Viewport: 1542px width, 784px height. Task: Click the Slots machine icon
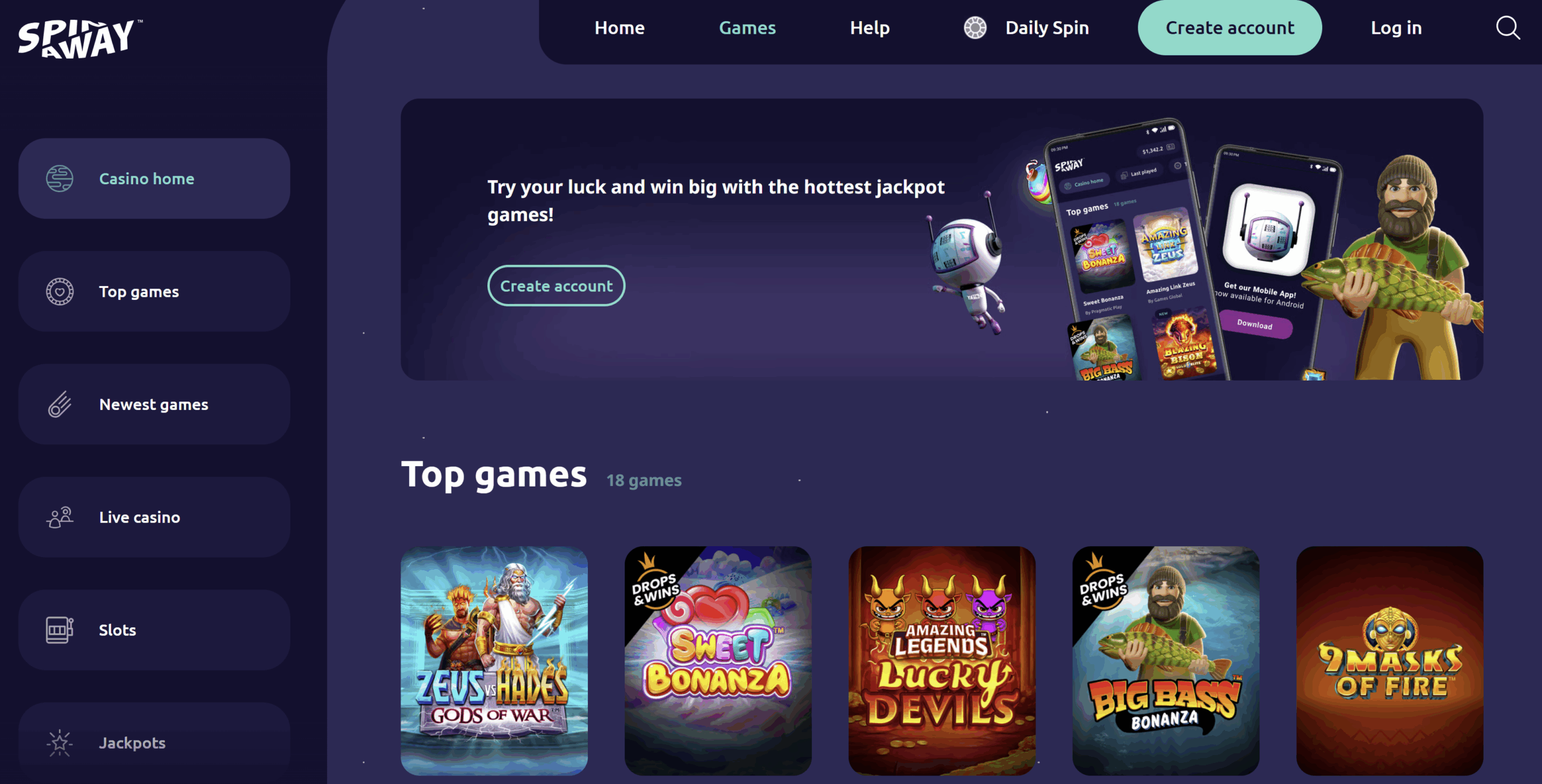[x=60, y=630]
